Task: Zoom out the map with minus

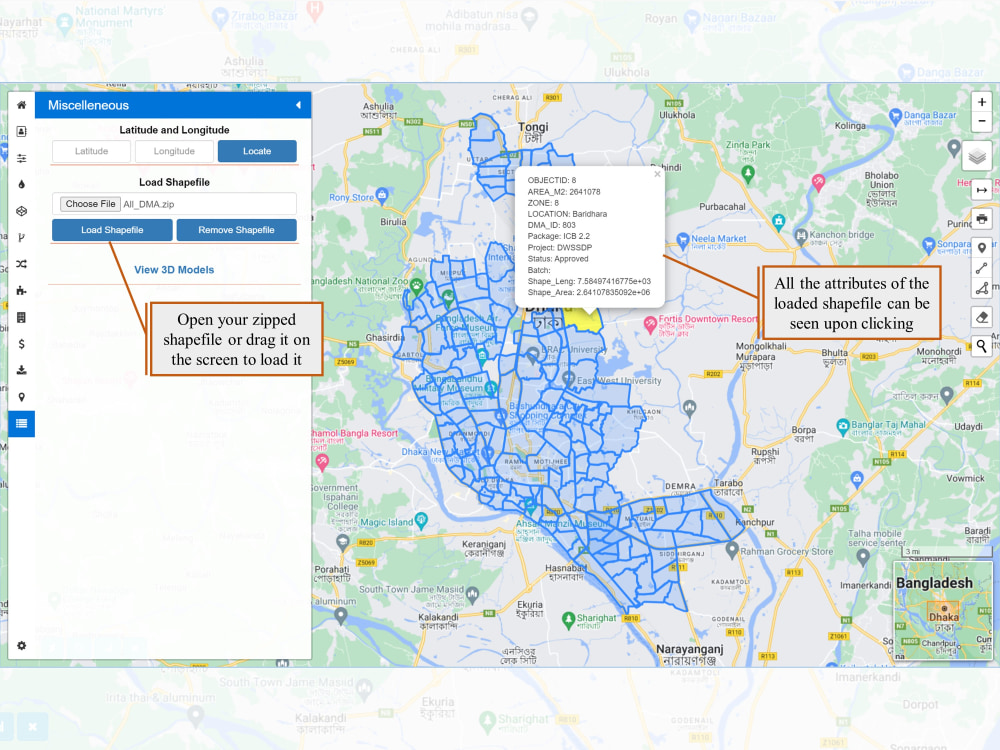Action: tap(982, 121)
